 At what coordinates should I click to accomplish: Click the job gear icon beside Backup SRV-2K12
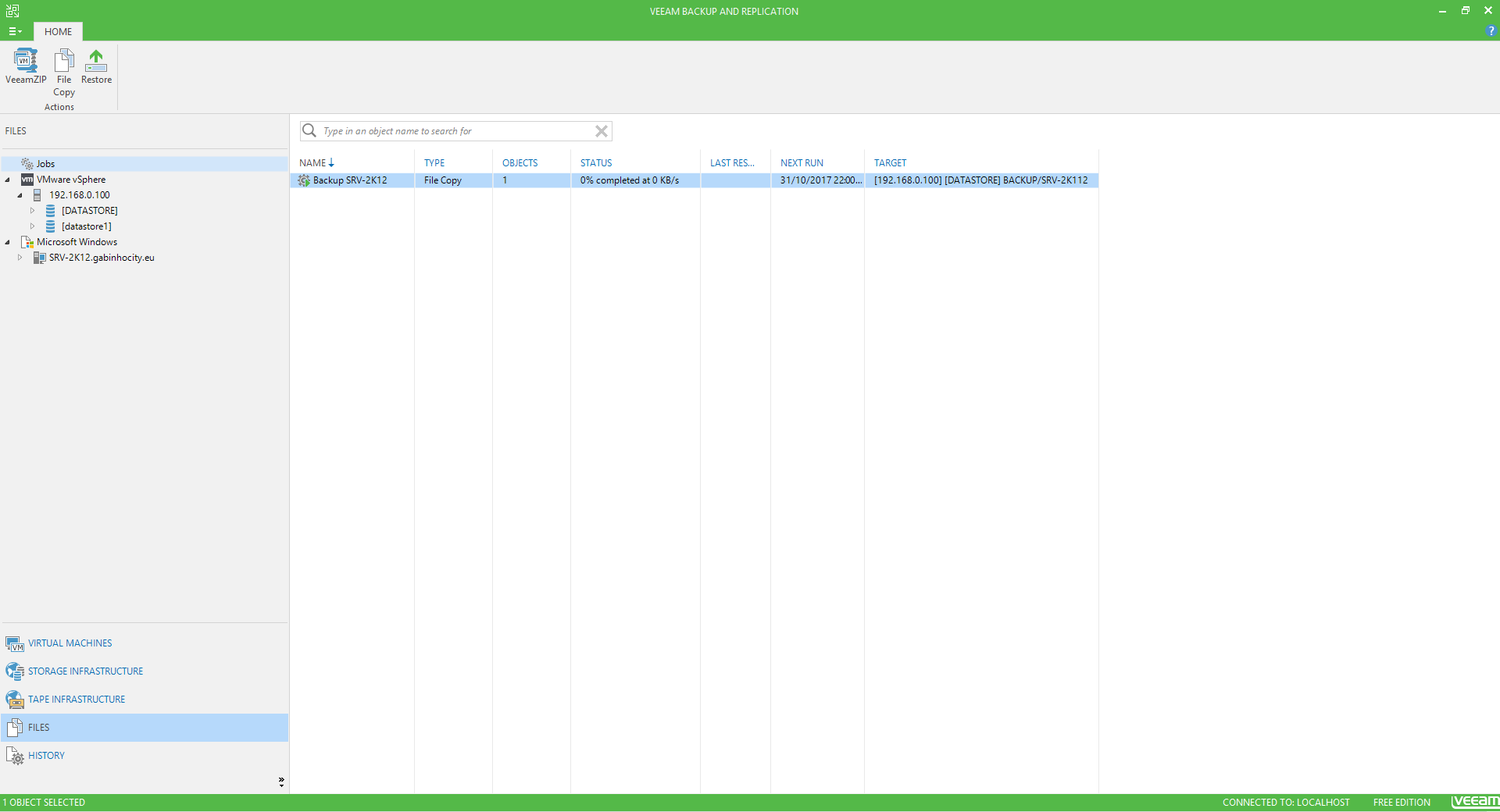[304, 180]
